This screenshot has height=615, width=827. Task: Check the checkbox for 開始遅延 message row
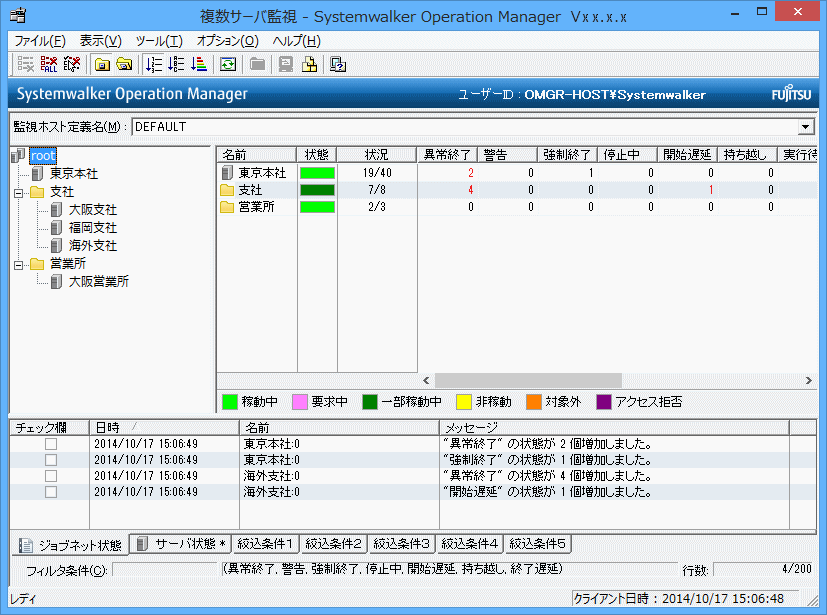coord(50,492)
